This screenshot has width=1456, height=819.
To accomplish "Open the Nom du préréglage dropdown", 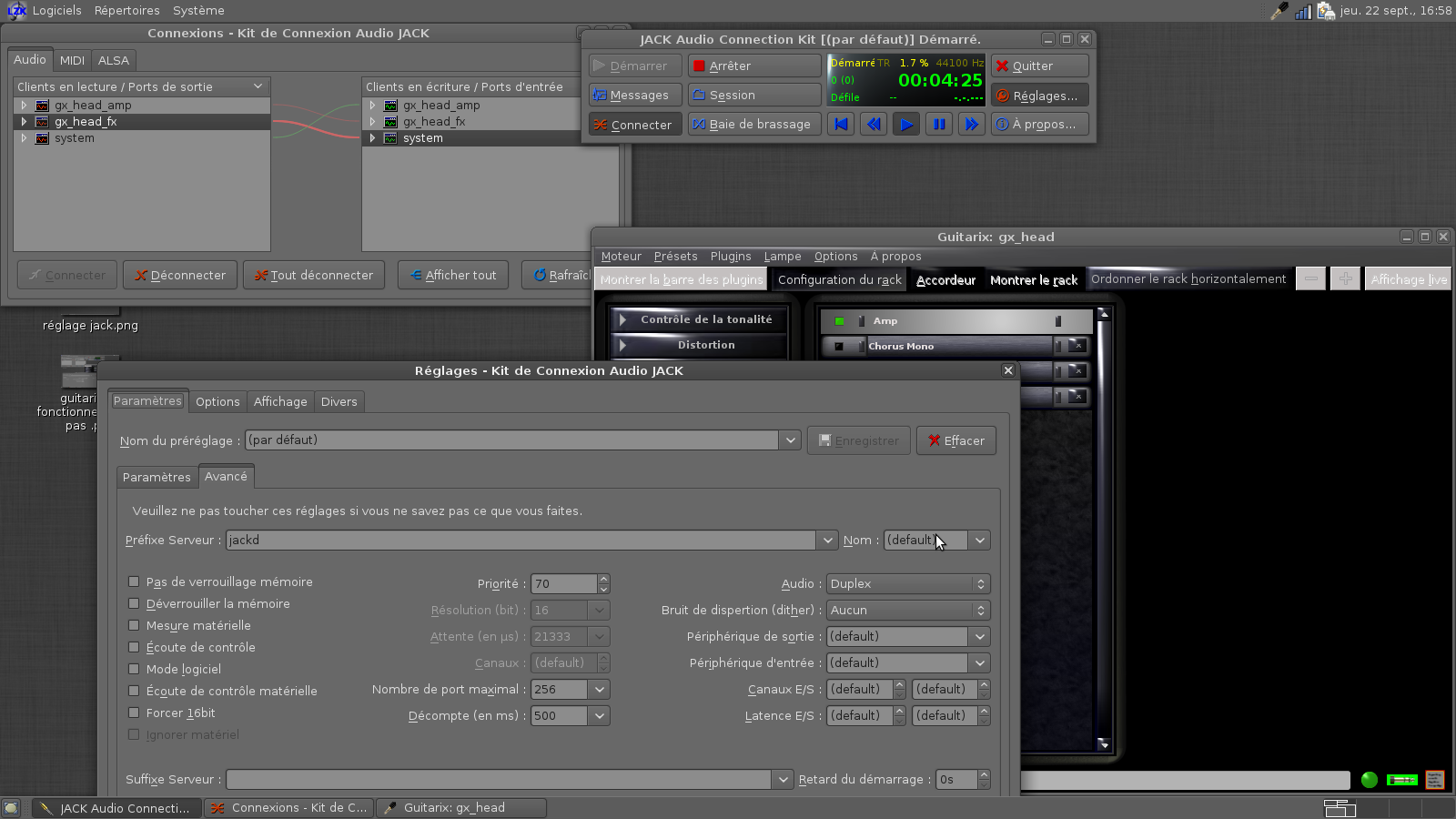I will [x=789, y=440].
